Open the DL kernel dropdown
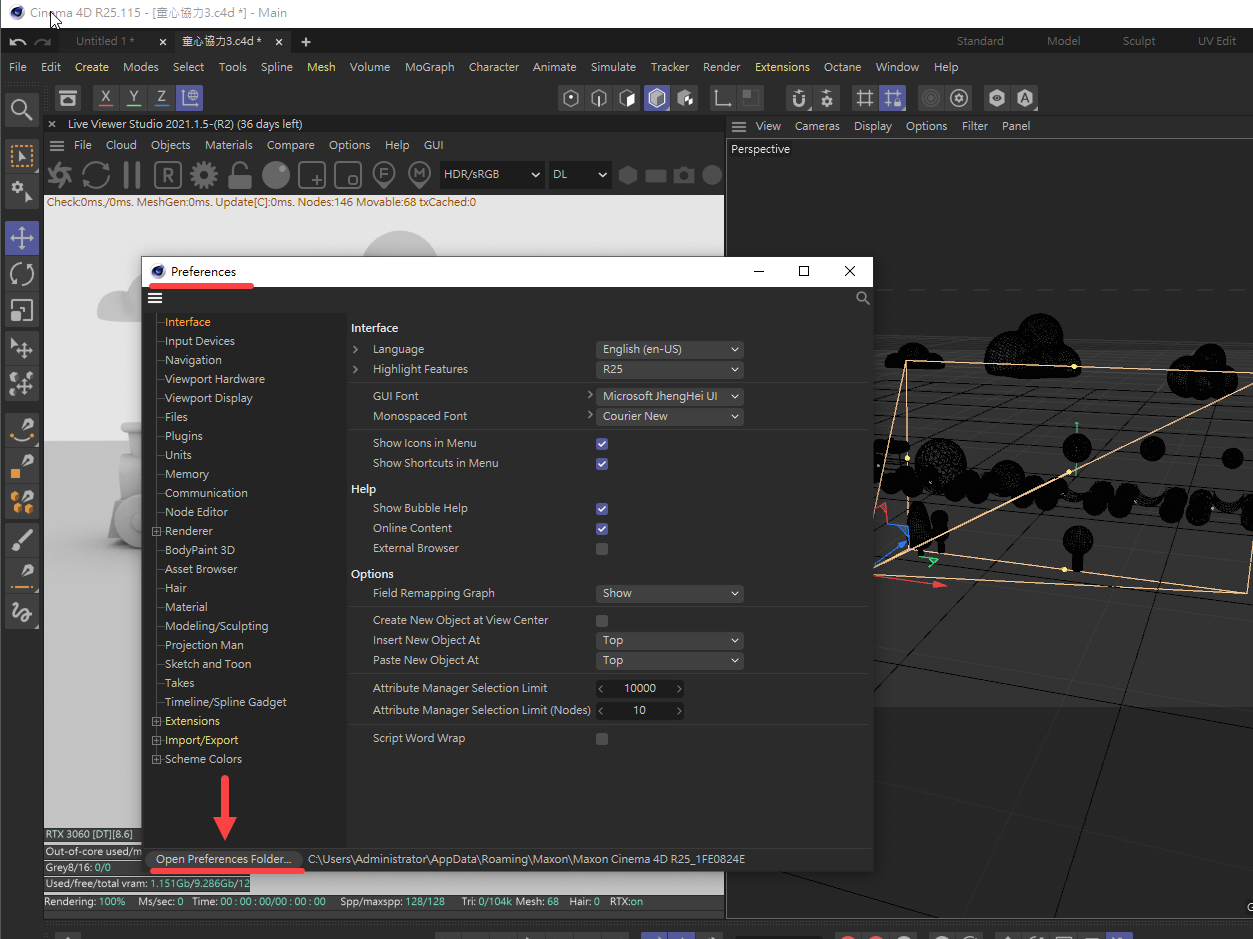The width and height of the screenshot is (1253, 939). [580, 174]
